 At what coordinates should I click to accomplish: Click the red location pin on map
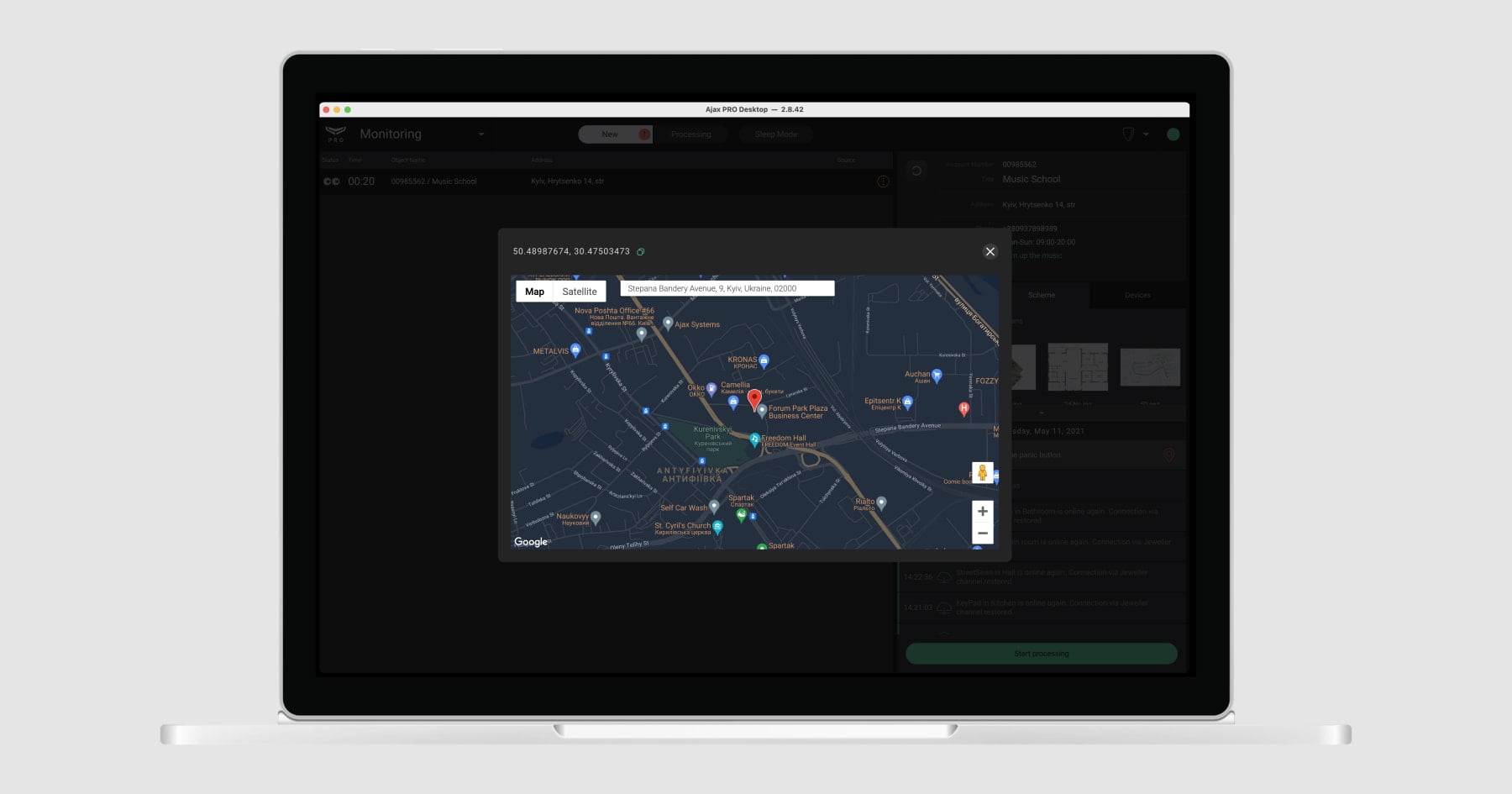click(x=754, y=398)
